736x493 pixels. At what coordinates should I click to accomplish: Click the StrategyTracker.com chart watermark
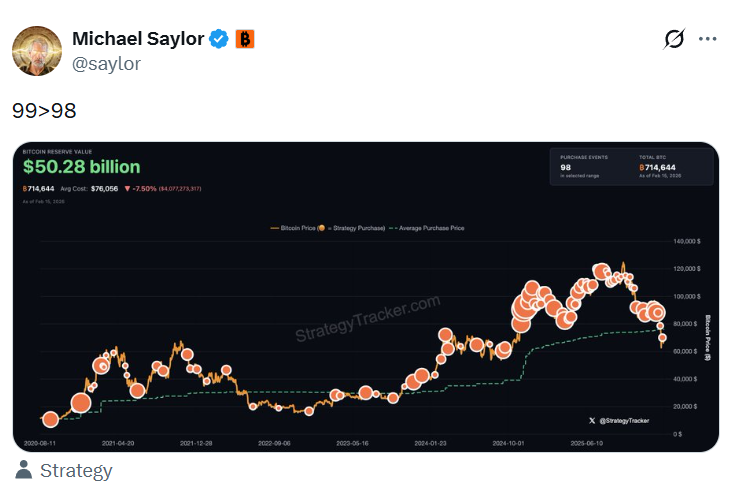point(367,318)
